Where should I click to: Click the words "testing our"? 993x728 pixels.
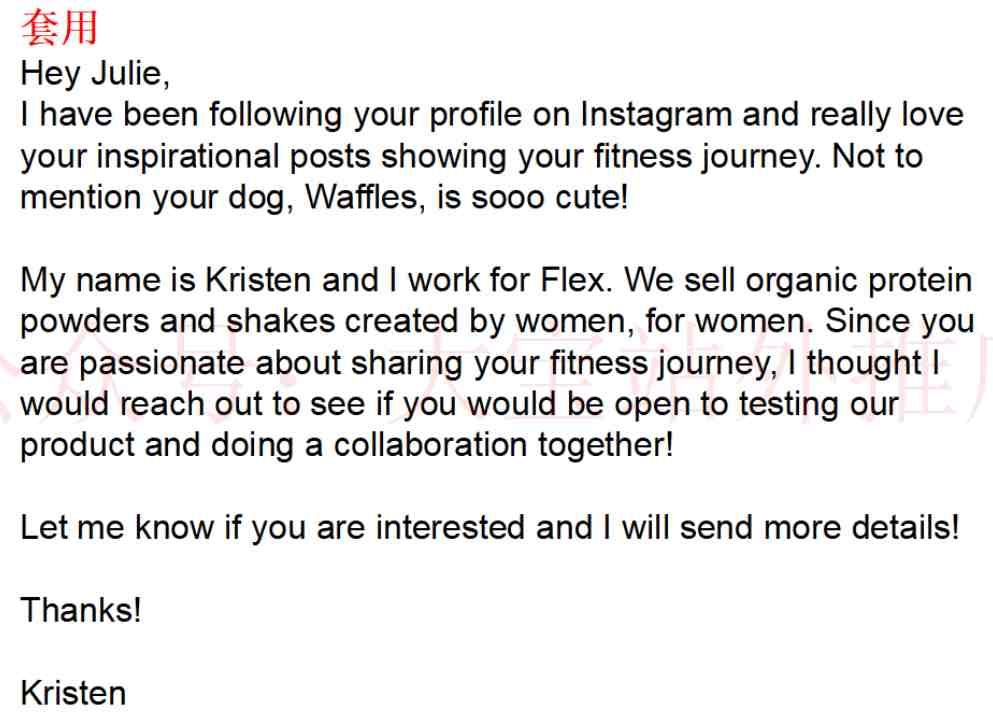click(x=819, y=405)
